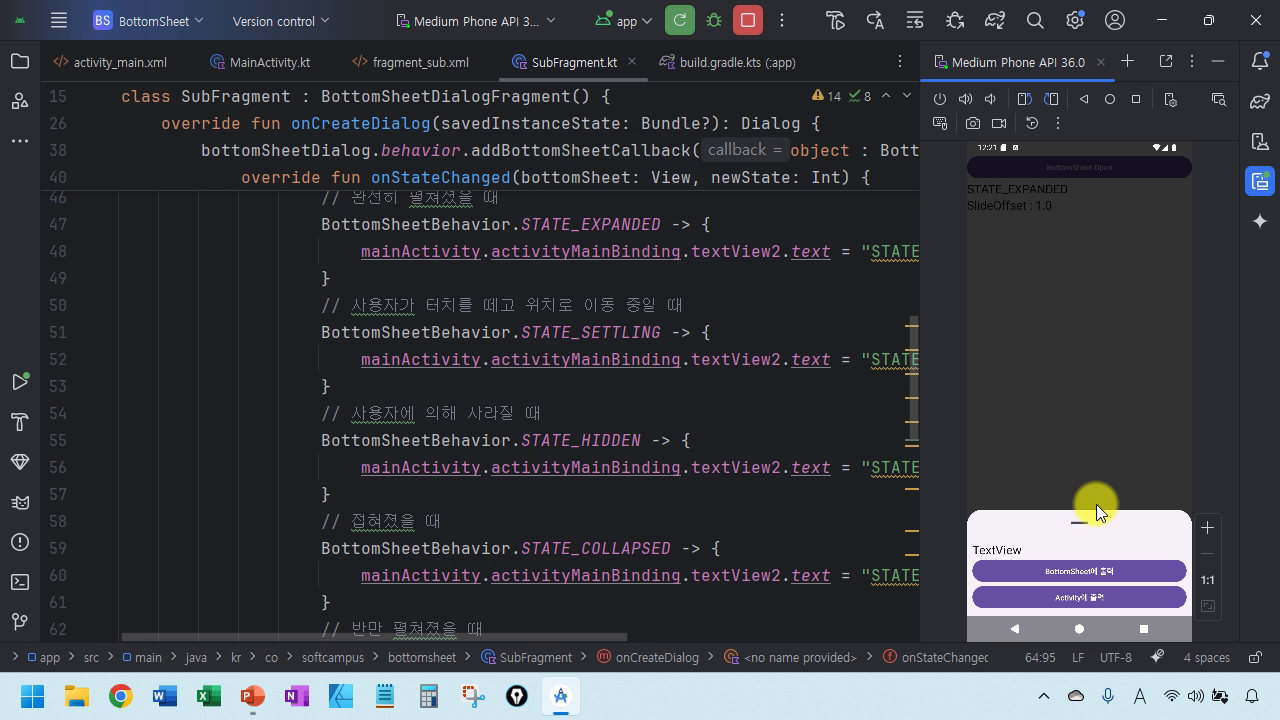This screenshot has height=720, width=1280.
Task: Click the Debug app bug icon
Action: click(714, 20)
